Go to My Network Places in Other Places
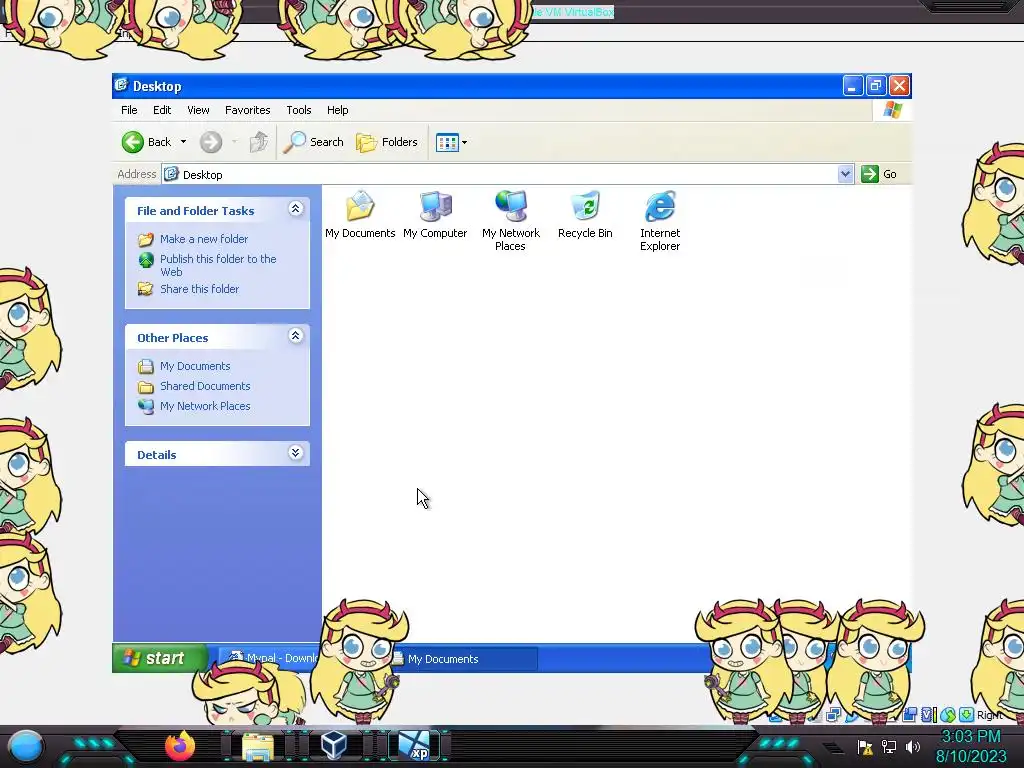 205,406
